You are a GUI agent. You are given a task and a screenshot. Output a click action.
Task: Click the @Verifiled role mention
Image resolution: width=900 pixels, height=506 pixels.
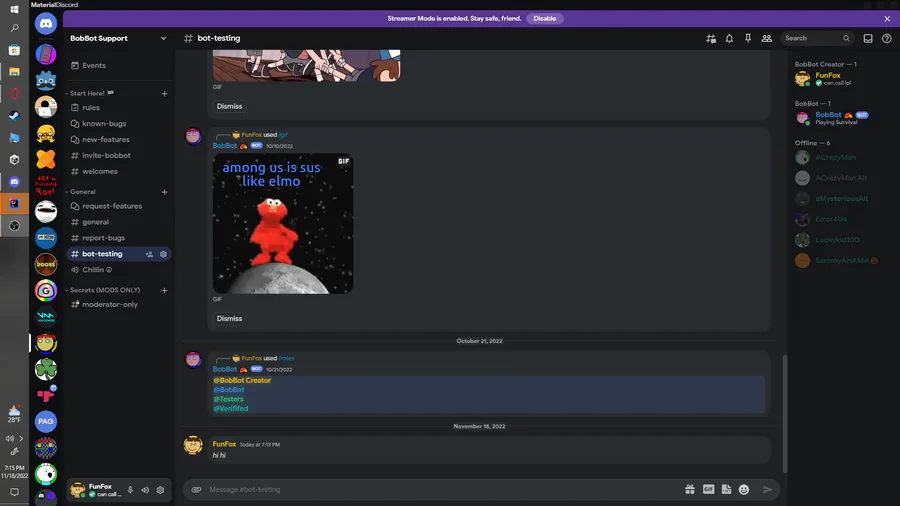(231, 408)
